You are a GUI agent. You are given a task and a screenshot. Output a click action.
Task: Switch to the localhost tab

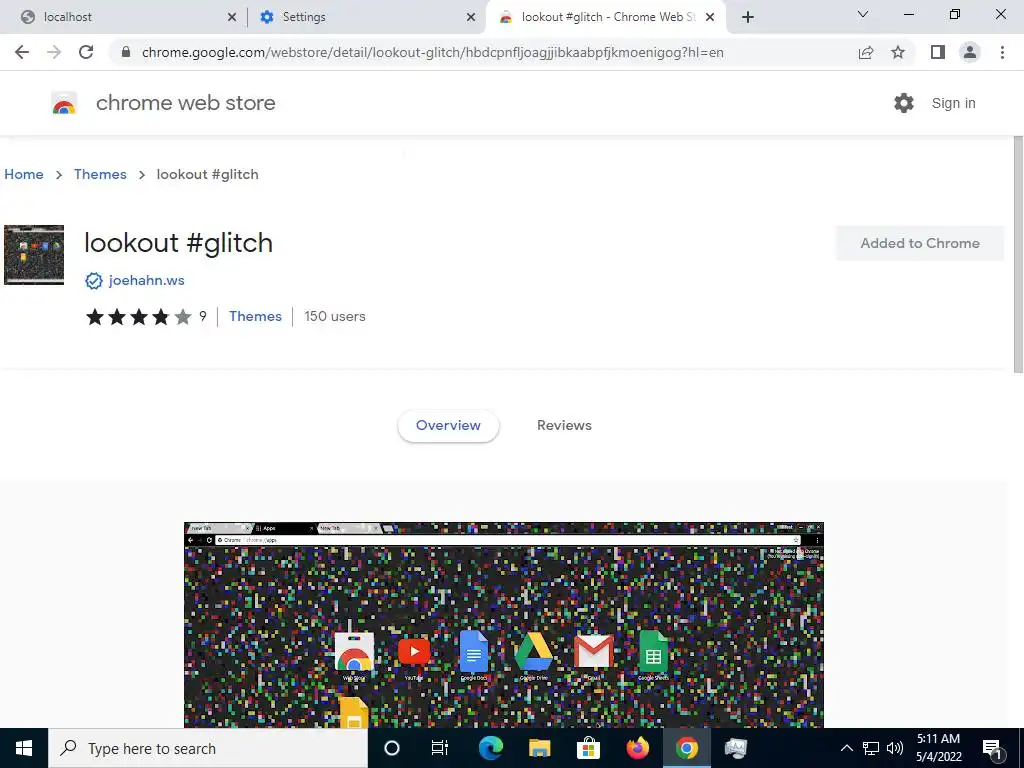[124, 17]
